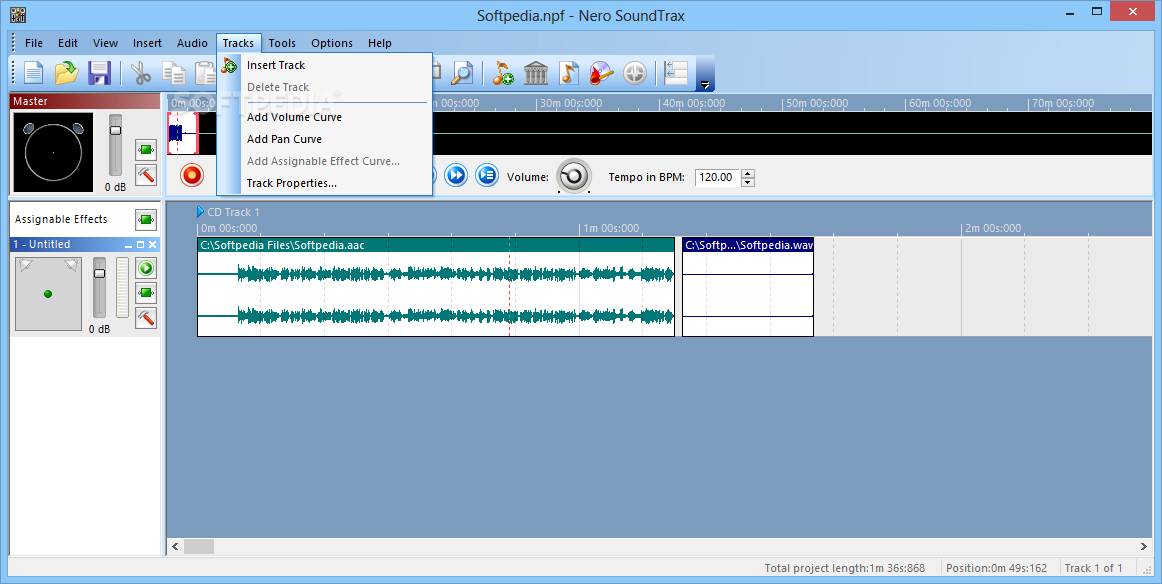This screenshot has width=1162, height=584.
Task: Click the track list layout toolbar icon
Action: click(x=676, y=73)
